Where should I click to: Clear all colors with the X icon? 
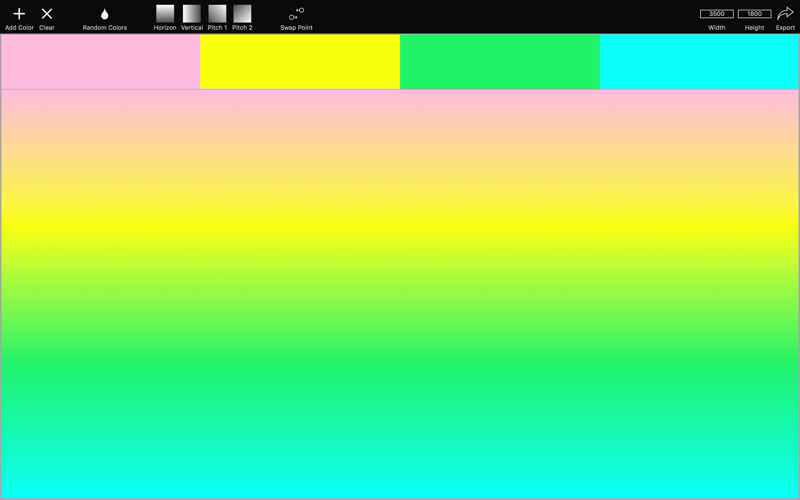click(x=47, y=14)
